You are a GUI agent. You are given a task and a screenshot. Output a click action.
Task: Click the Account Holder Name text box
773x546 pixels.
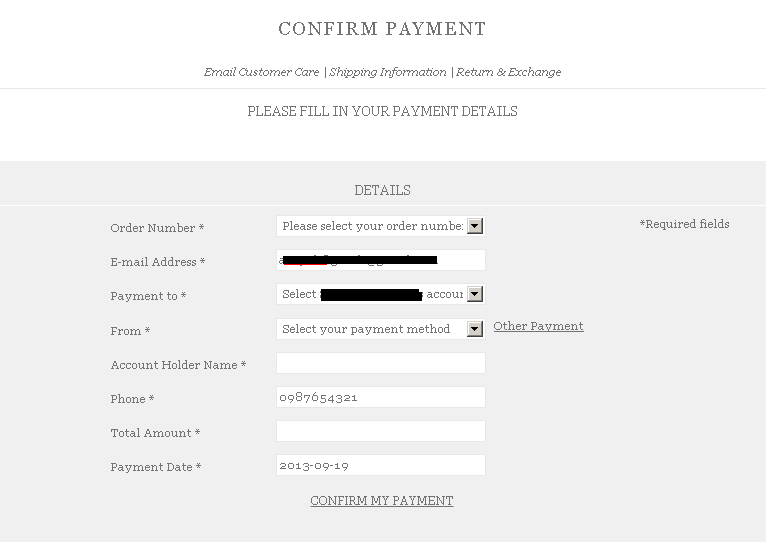coord(380,363)
